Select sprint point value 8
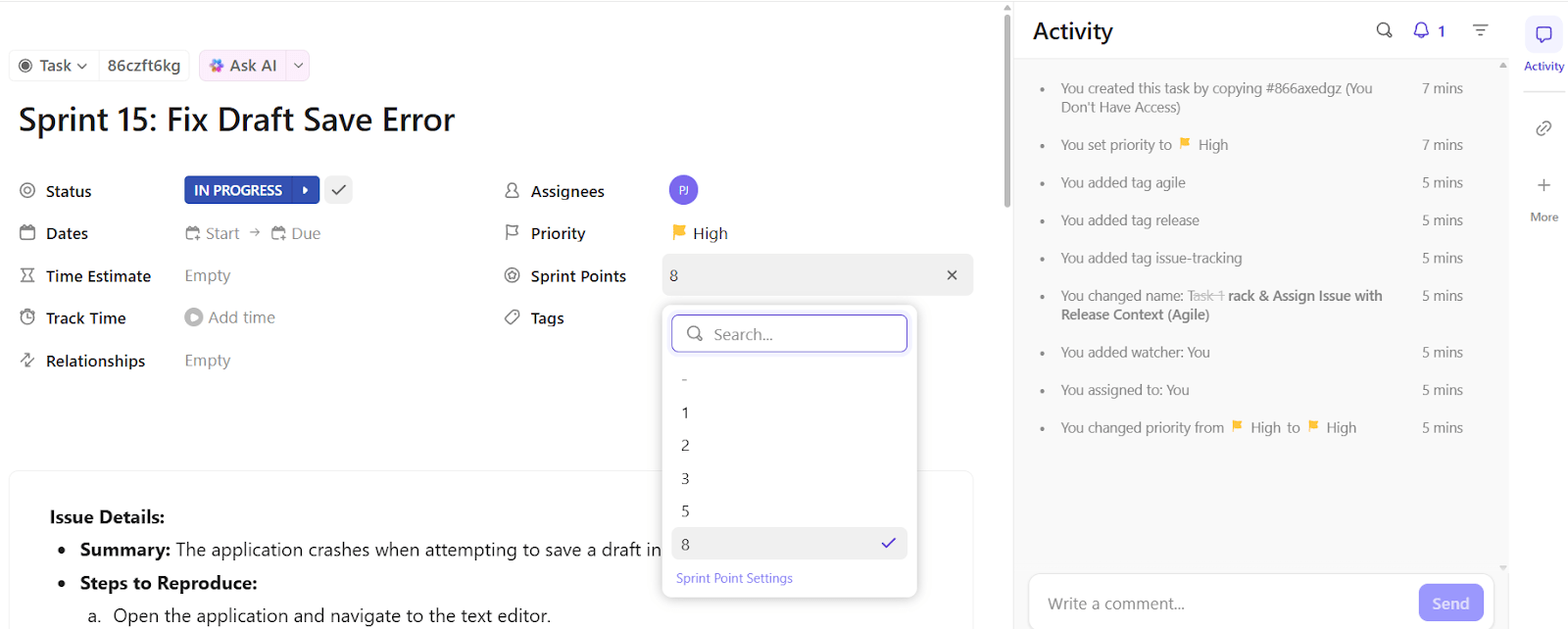The image size is (1568, 629). click(x=789, y=544)
